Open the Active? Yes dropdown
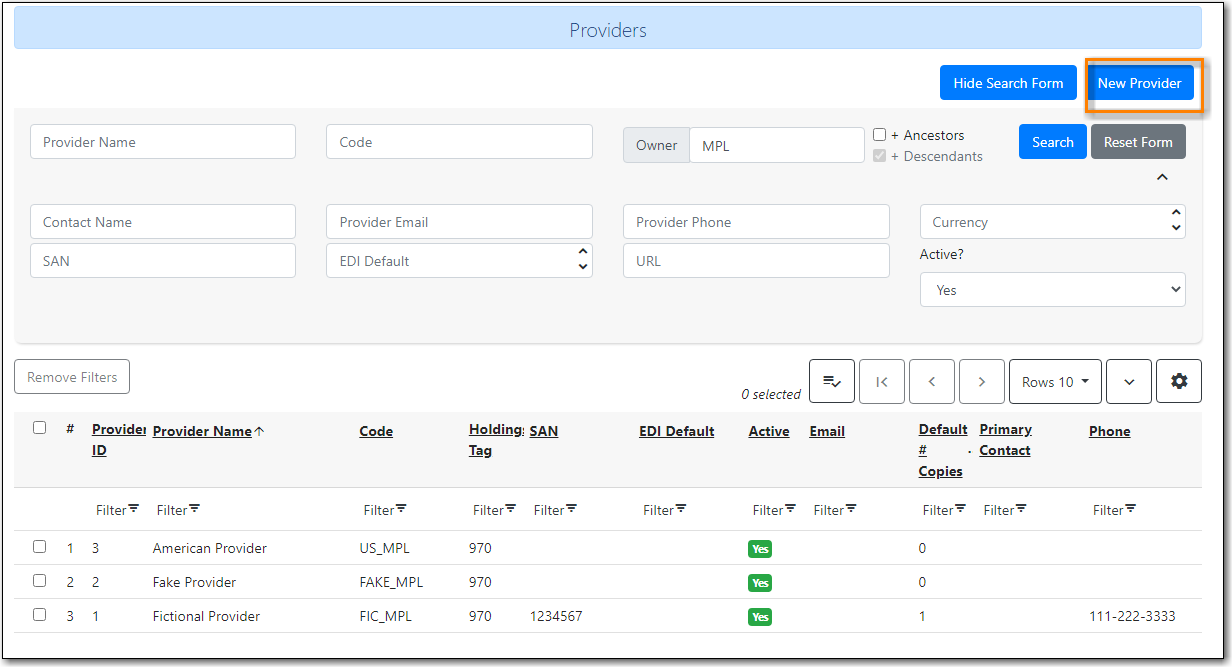1232x667 pixels. (1052, 290)
